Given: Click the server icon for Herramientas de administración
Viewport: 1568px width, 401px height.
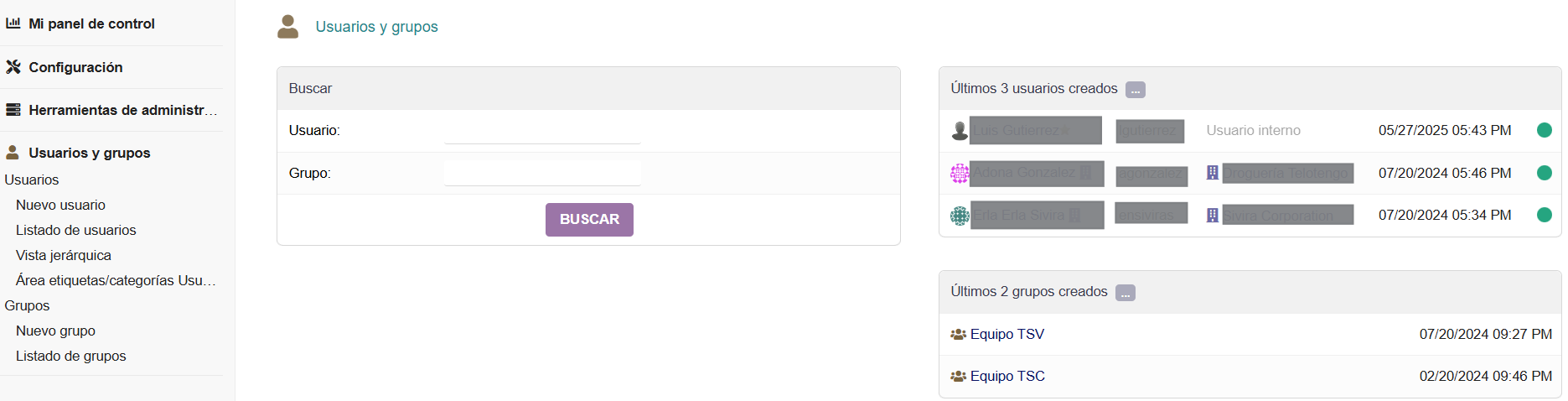Looking at the screenshot, I should [13, 110].
